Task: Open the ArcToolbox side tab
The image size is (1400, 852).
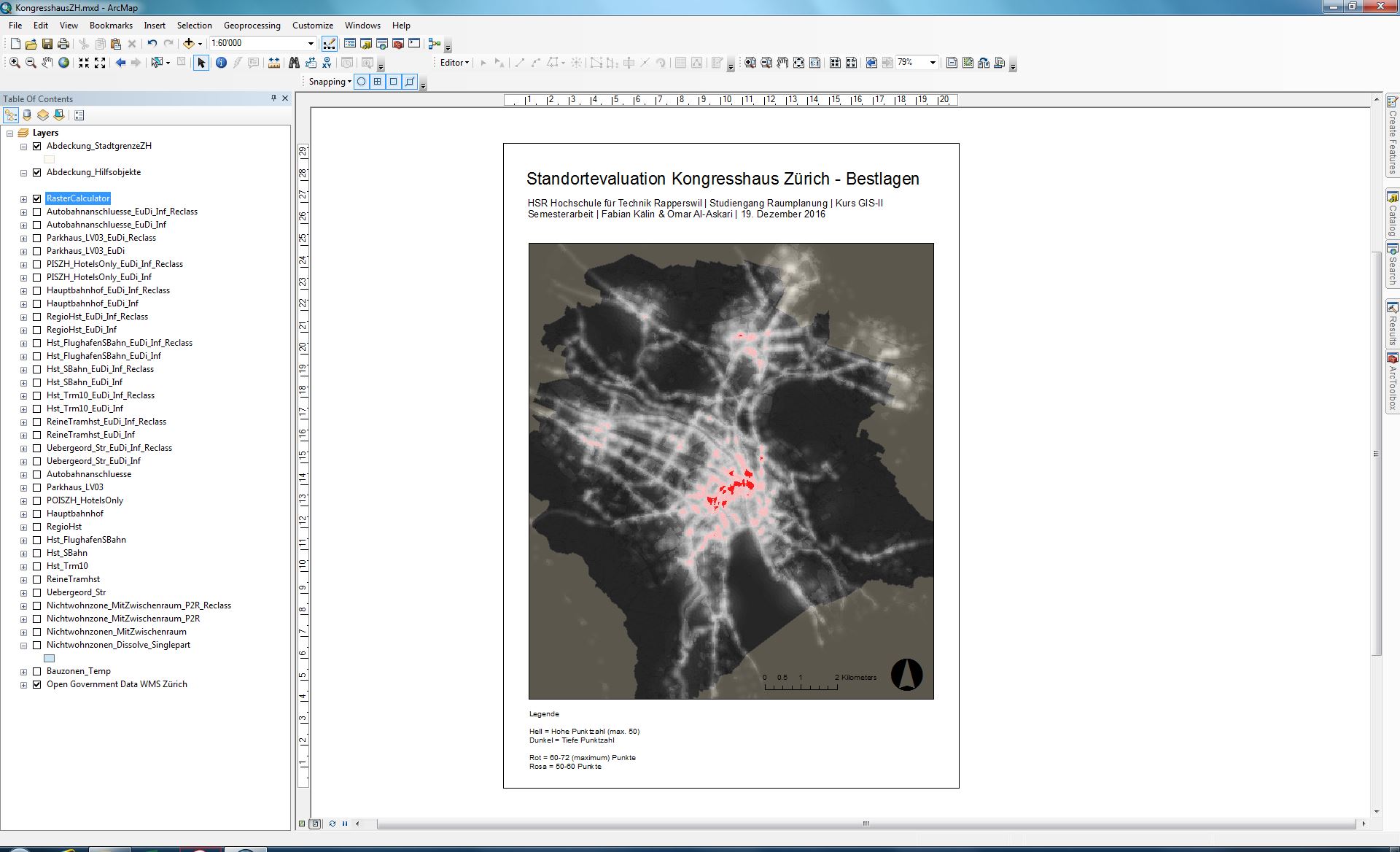Action: click(1392, 384)
